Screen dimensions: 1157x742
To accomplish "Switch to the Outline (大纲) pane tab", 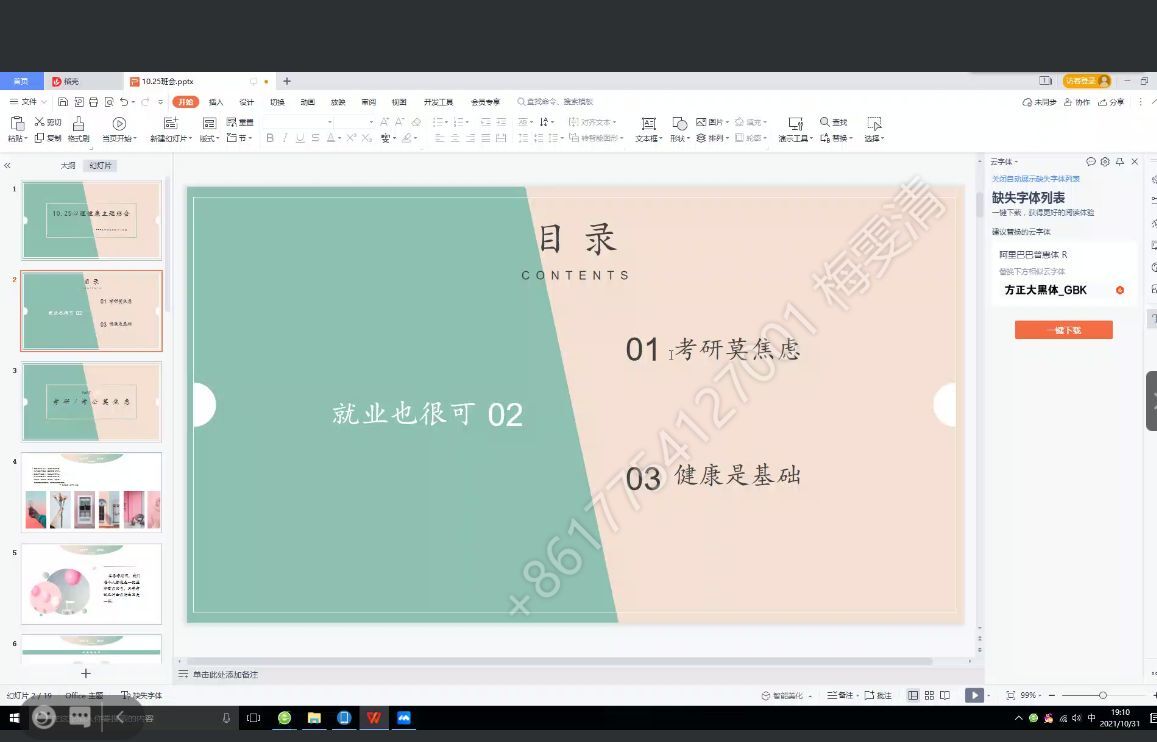I will [68, 165].
